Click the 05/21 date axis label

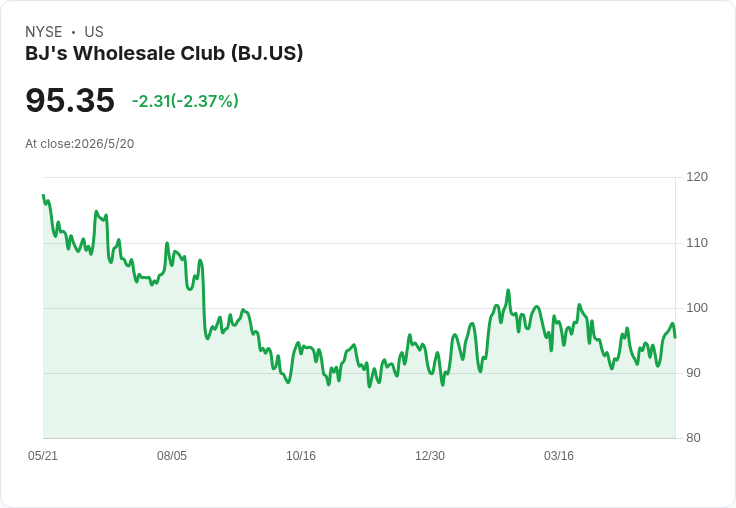click(43, 455)
